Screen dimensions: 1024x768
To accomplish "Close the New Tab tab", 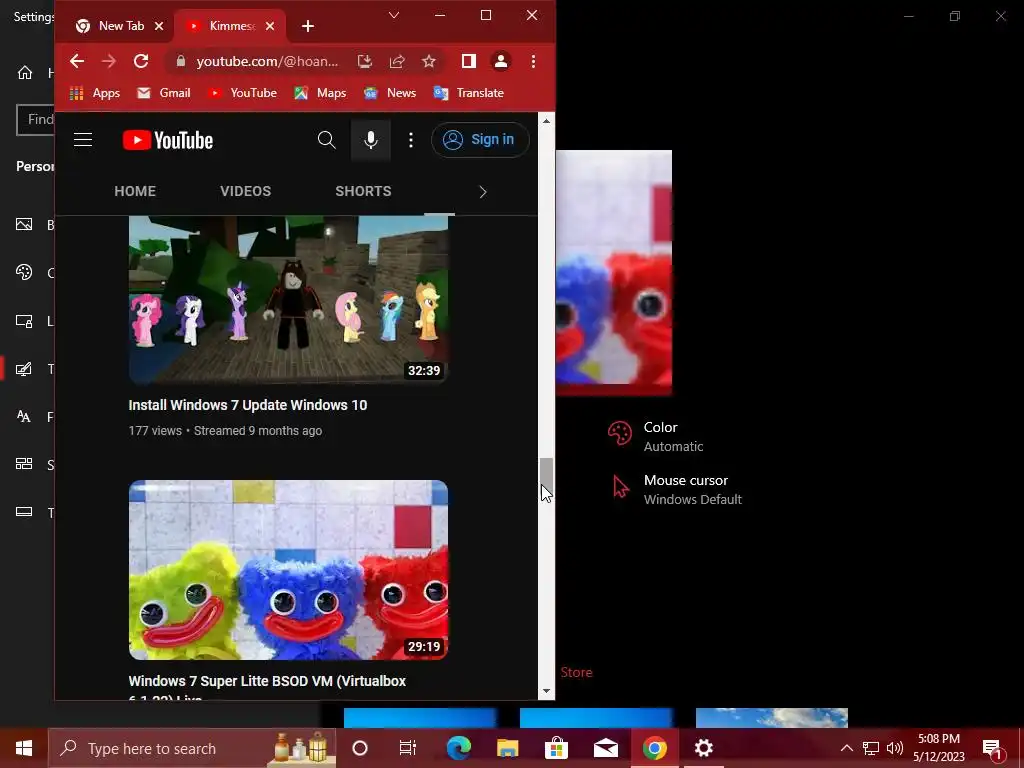I will pyautogui.click(x=159, y=26).
